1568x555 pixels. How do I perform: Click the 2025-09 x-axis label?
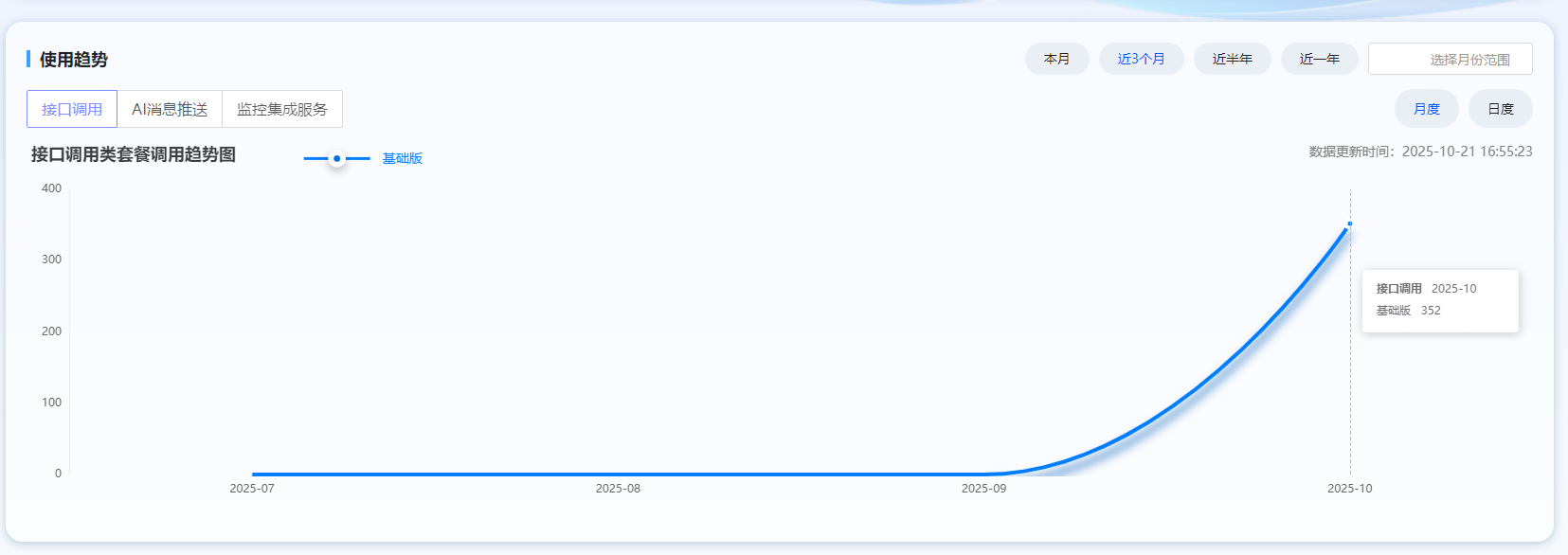(983, 489)
